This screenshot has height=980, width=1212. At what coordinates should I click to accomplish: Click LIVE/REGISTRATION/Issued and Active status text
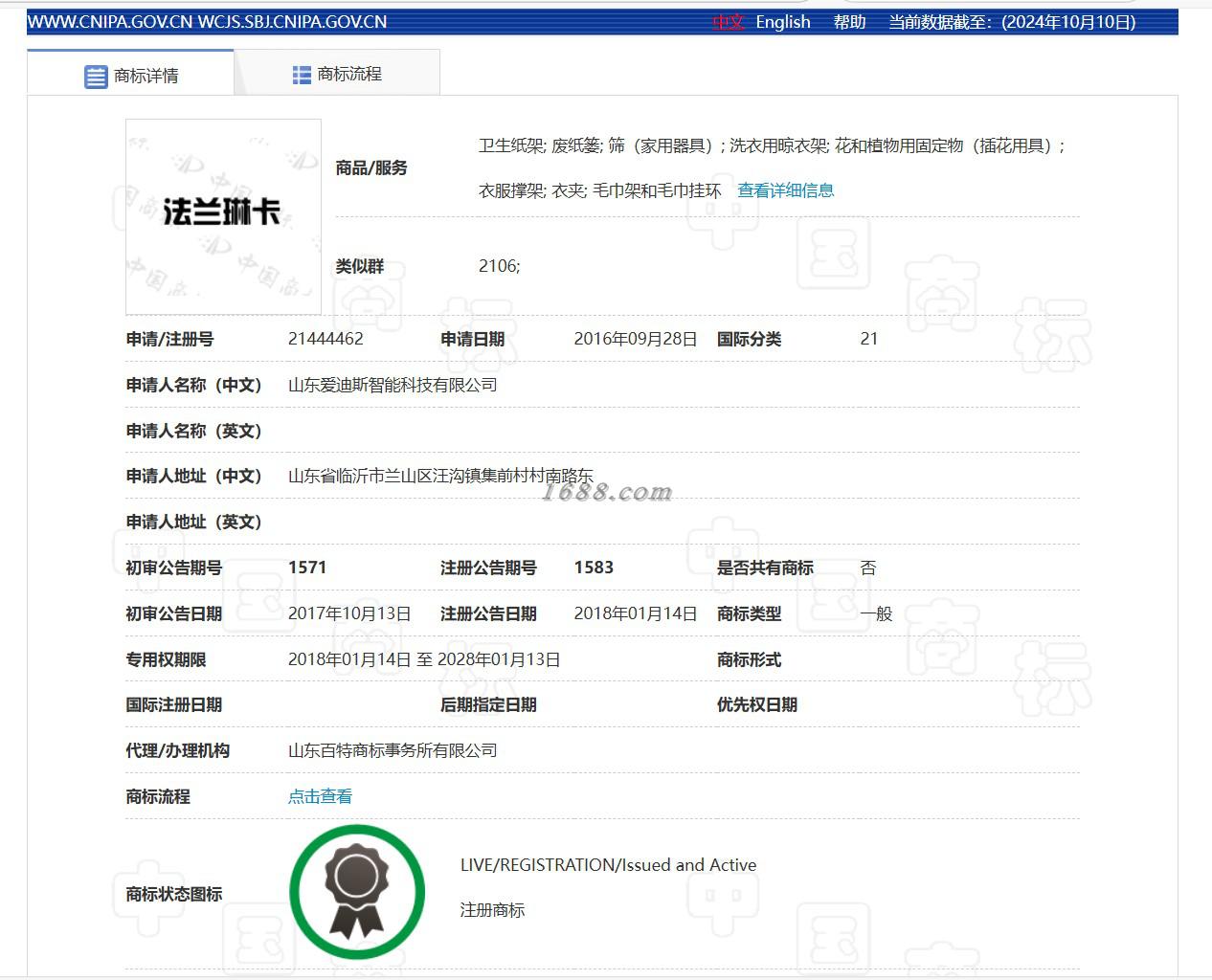click(608, 865)
